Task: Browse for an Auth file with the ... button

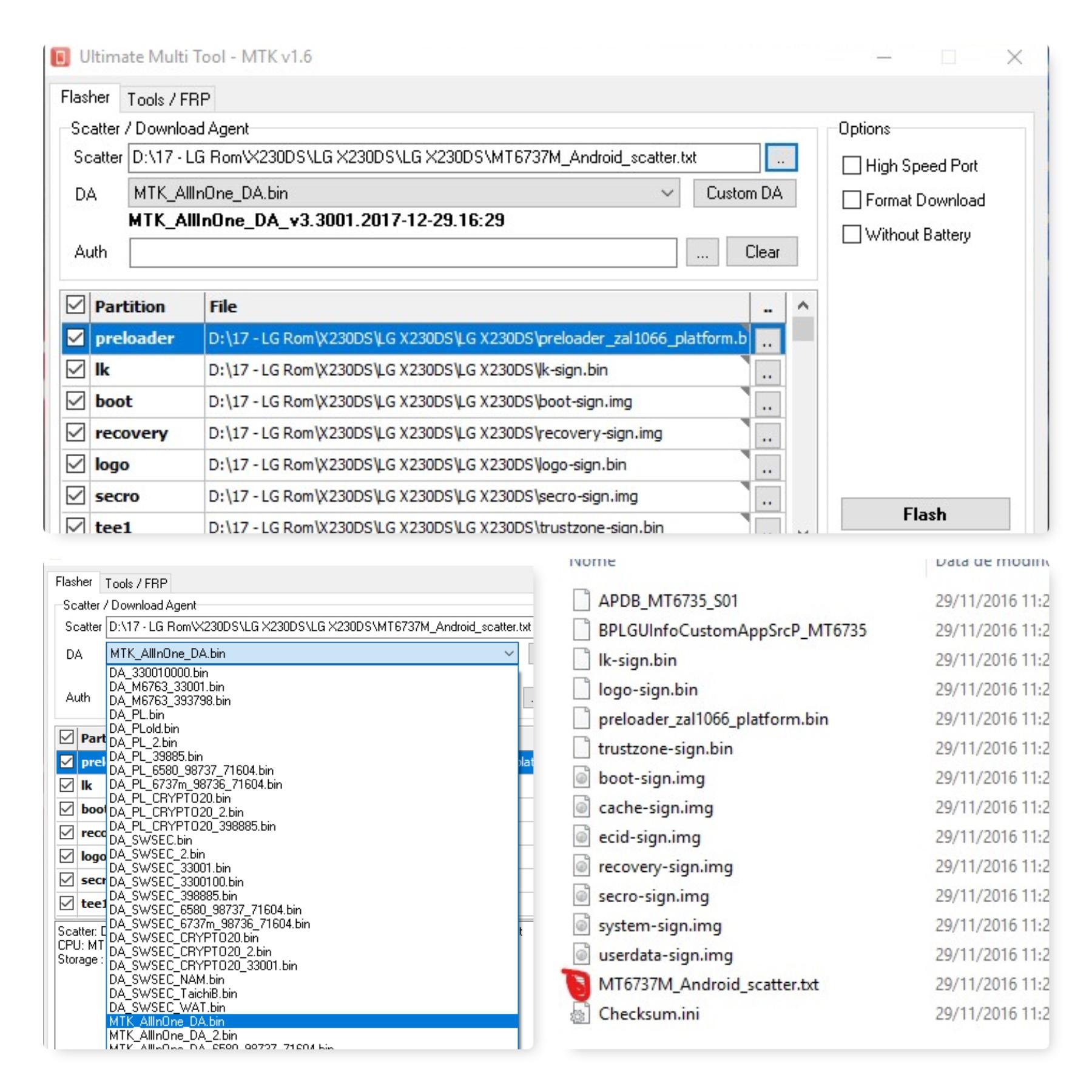Action: point(702,252)
